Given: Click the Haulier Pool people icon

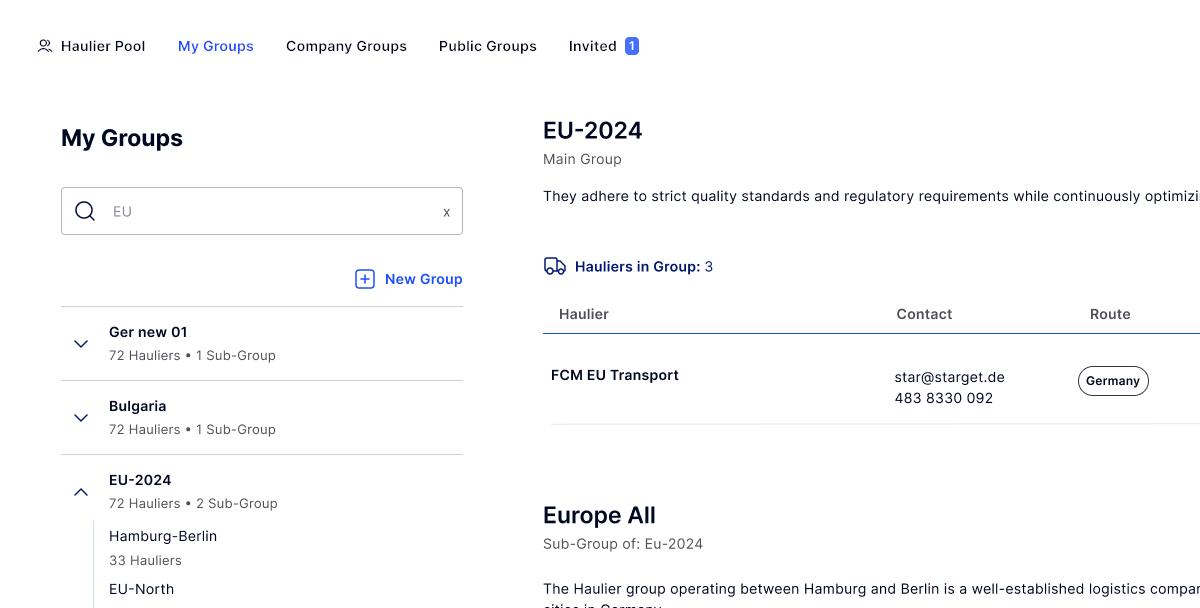Looking at the screenshot, I should click(44, 45).
